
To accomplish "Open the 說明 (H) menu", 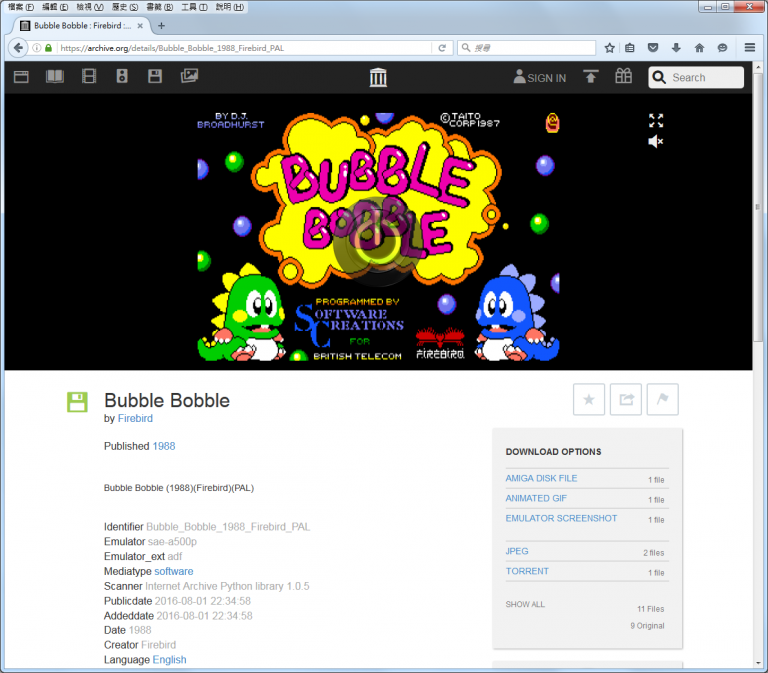I will (230, 7).
